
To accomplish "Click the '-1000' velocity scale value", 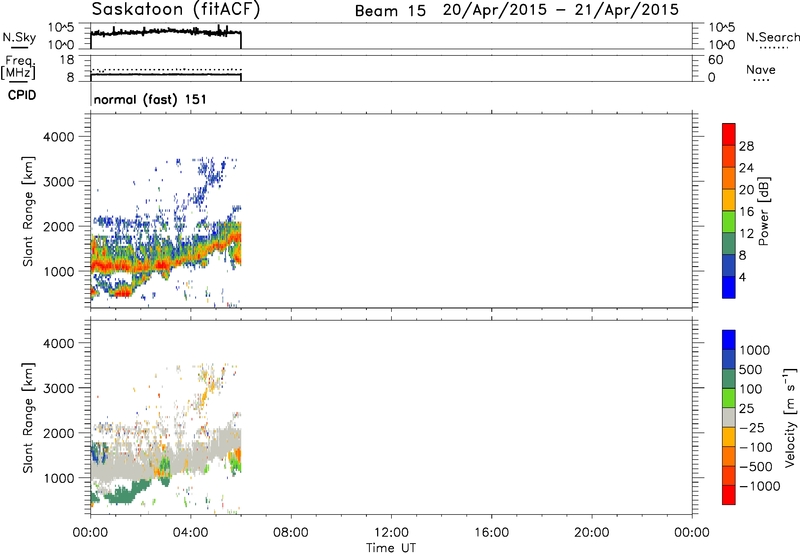I will click(759, 486).
